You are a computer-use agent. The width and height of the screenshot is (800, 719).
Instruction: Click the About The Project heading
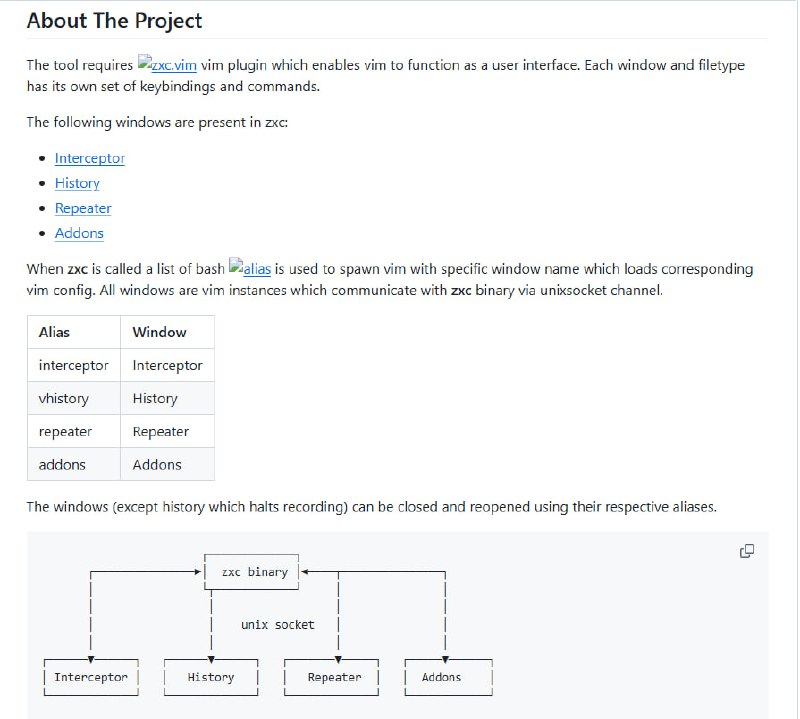pos(114,20)
